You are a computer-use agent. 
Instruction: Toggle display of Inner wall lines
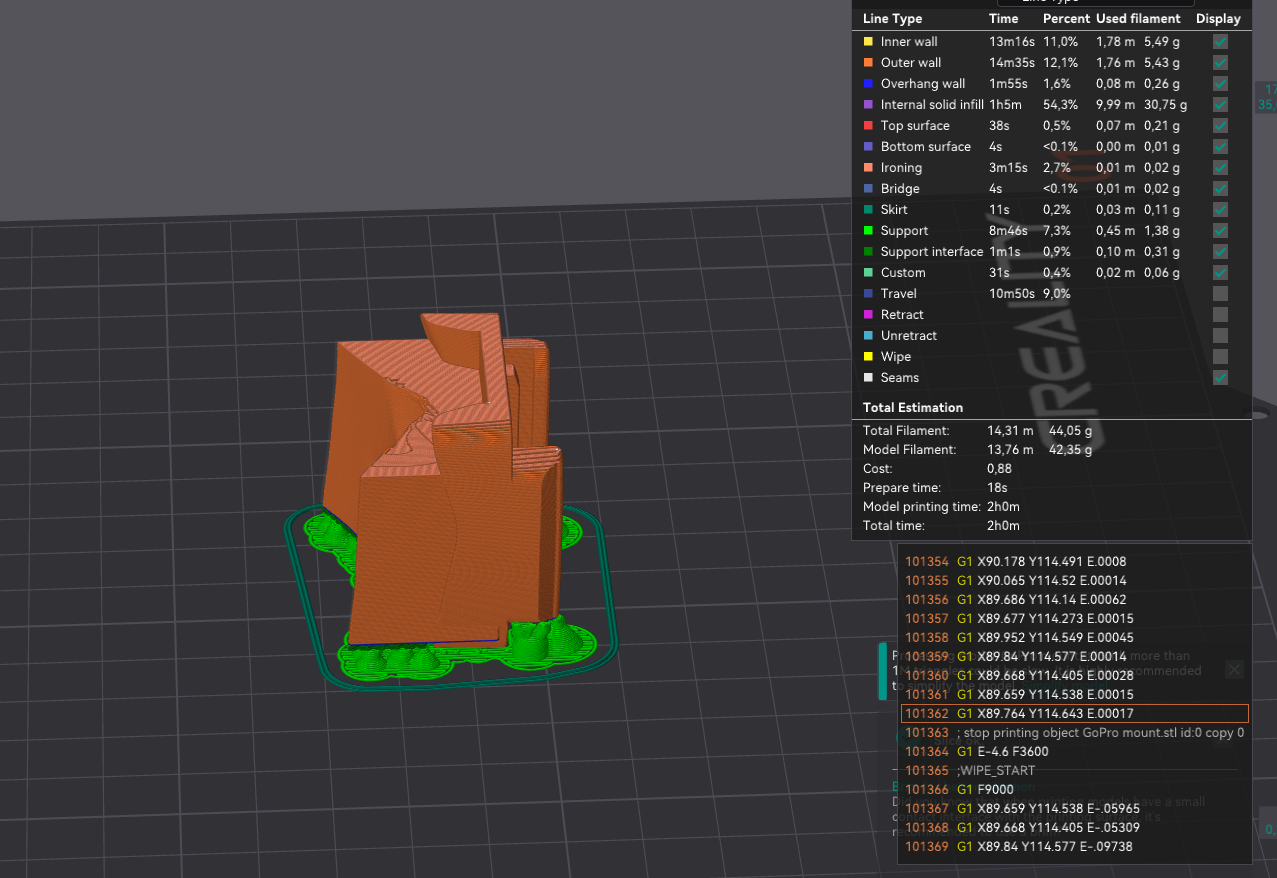pos(1219,42)
